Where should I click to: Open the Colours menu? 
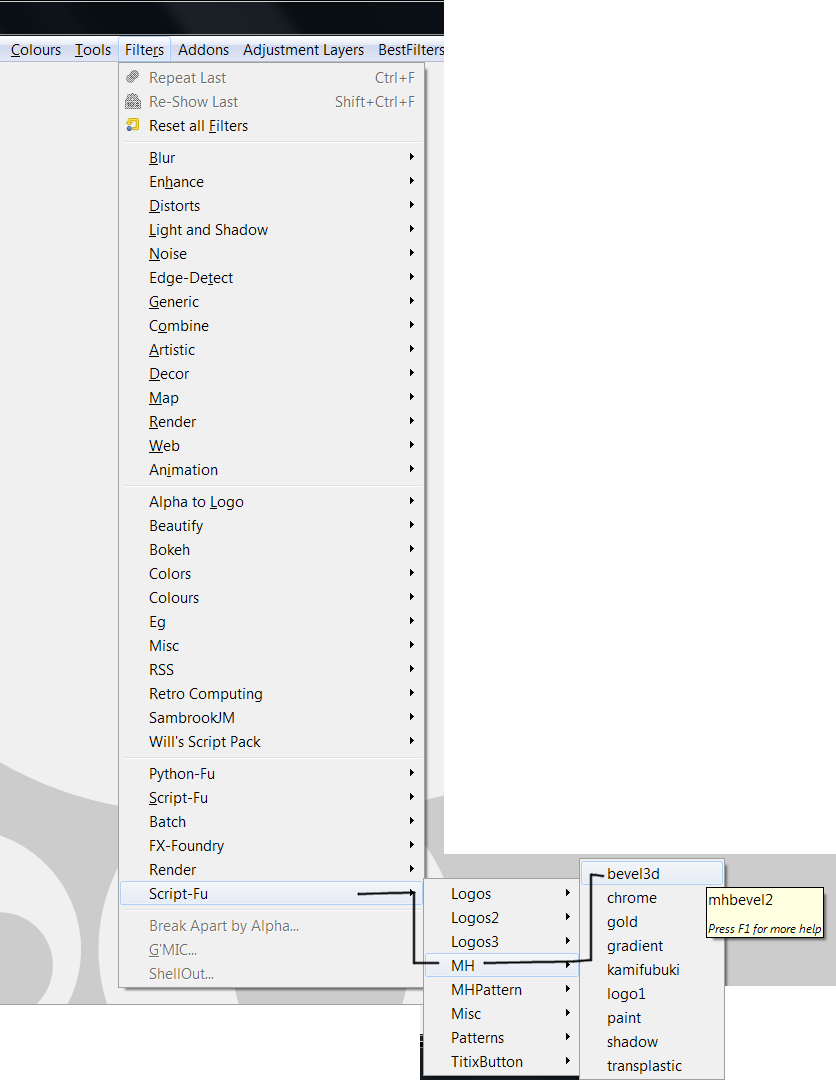36,50
